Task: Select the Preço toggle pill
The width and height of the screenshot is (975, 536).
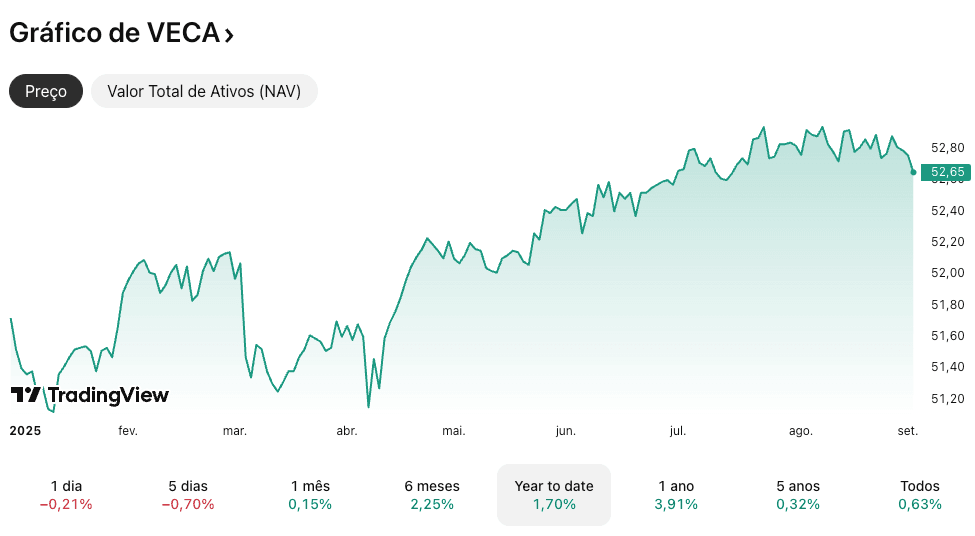Action: (46, 91)
